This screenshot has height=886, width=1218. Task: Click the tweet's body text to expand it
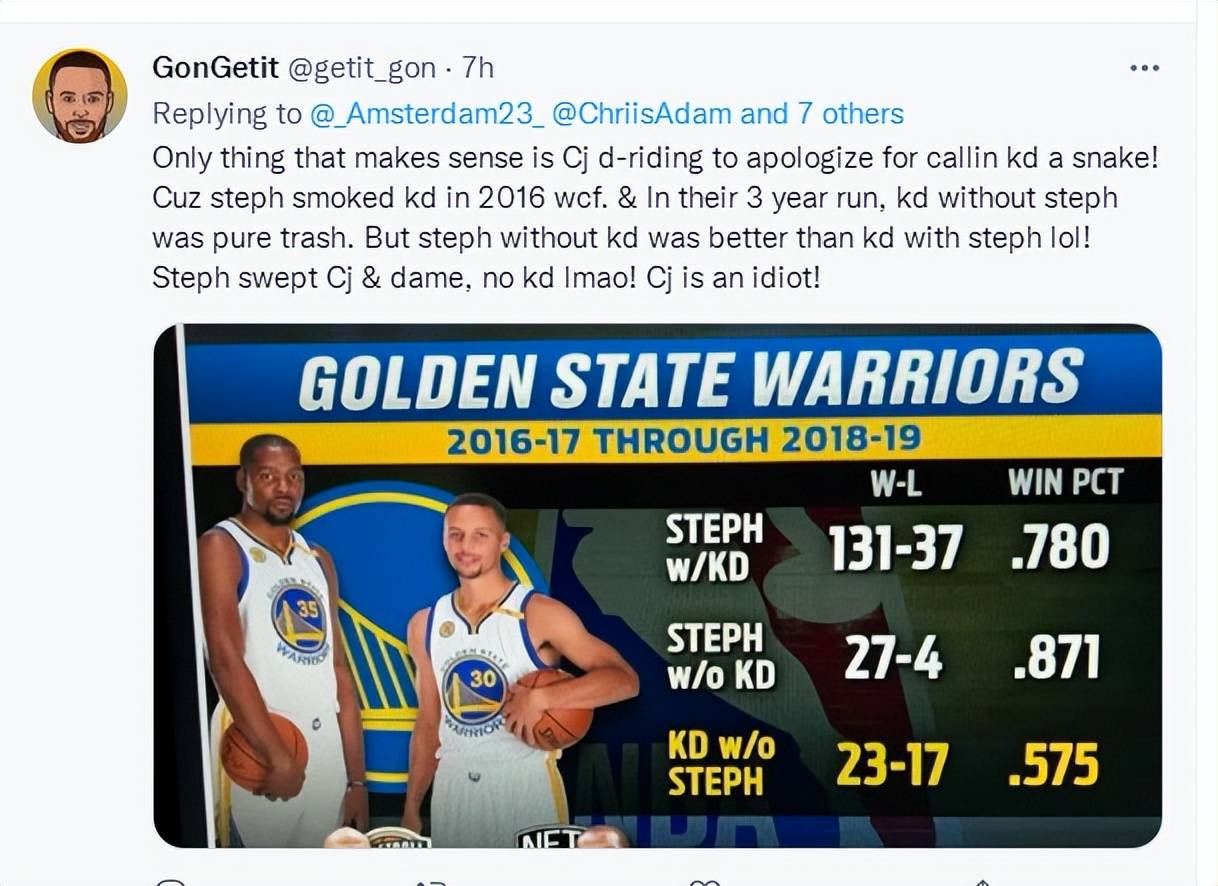point(655,217)
